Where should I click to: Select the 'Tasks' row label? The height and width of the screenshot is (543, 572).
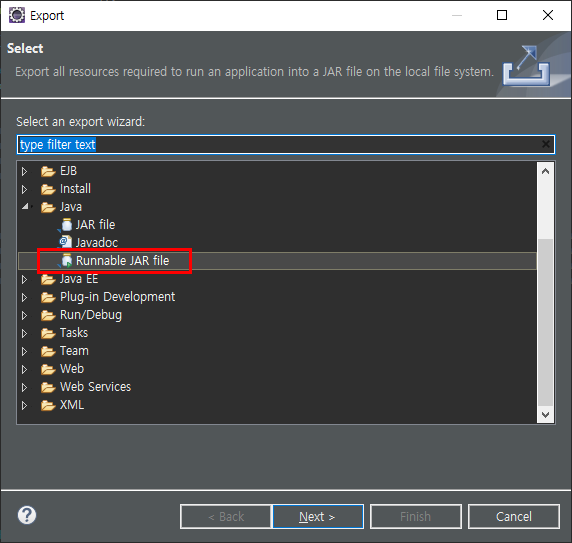click(74, 333)
